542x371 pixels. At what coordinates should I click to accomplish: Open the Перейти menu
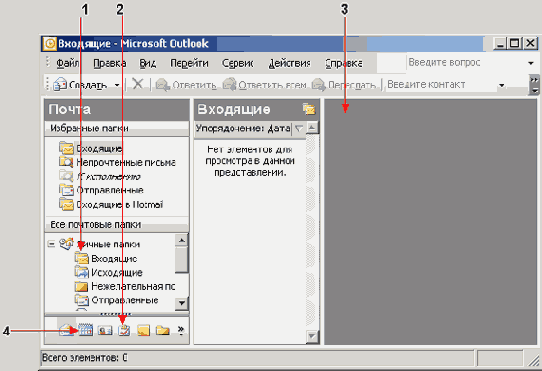(x=189, y=63)
